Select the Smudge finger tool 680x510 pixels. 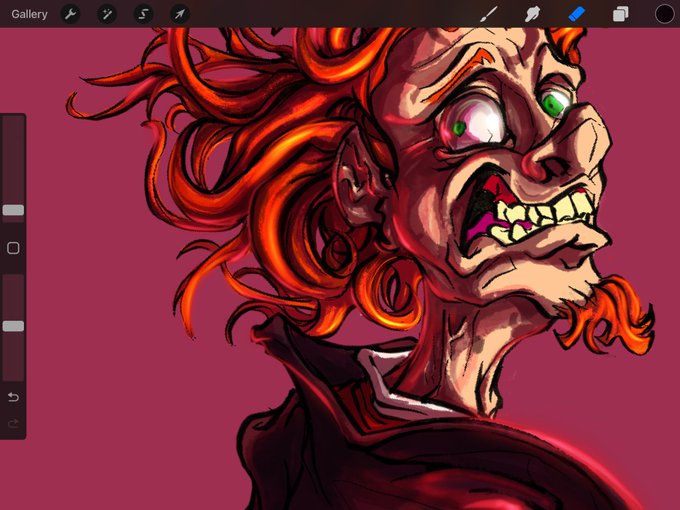532,14
